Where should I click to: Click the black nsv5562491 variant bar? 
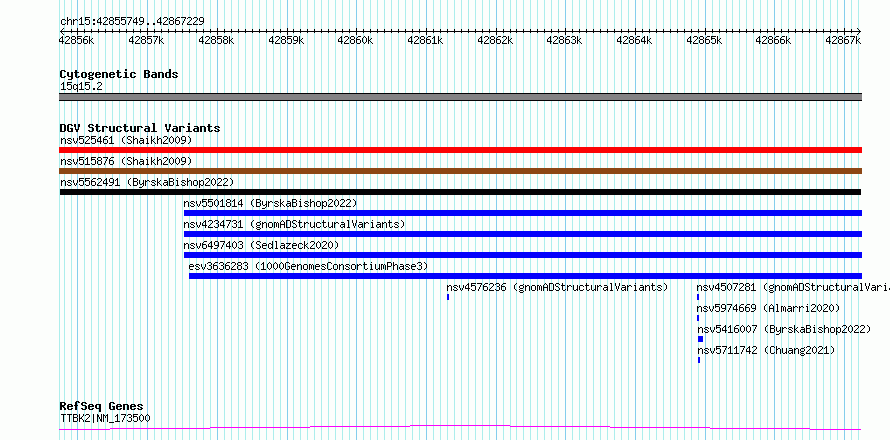coord(460,192)
